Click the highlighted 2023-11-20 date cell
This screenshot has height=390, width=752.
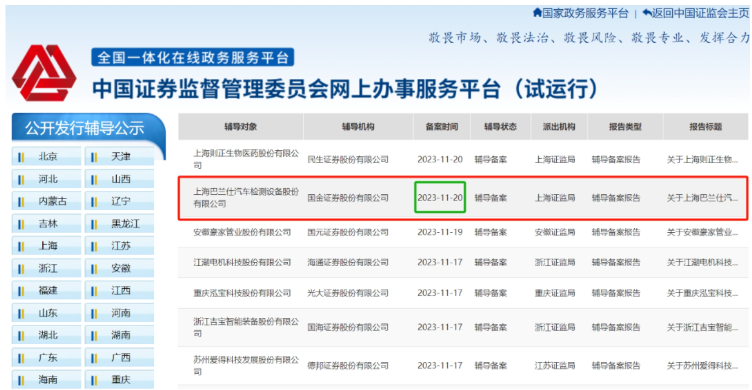440,197
